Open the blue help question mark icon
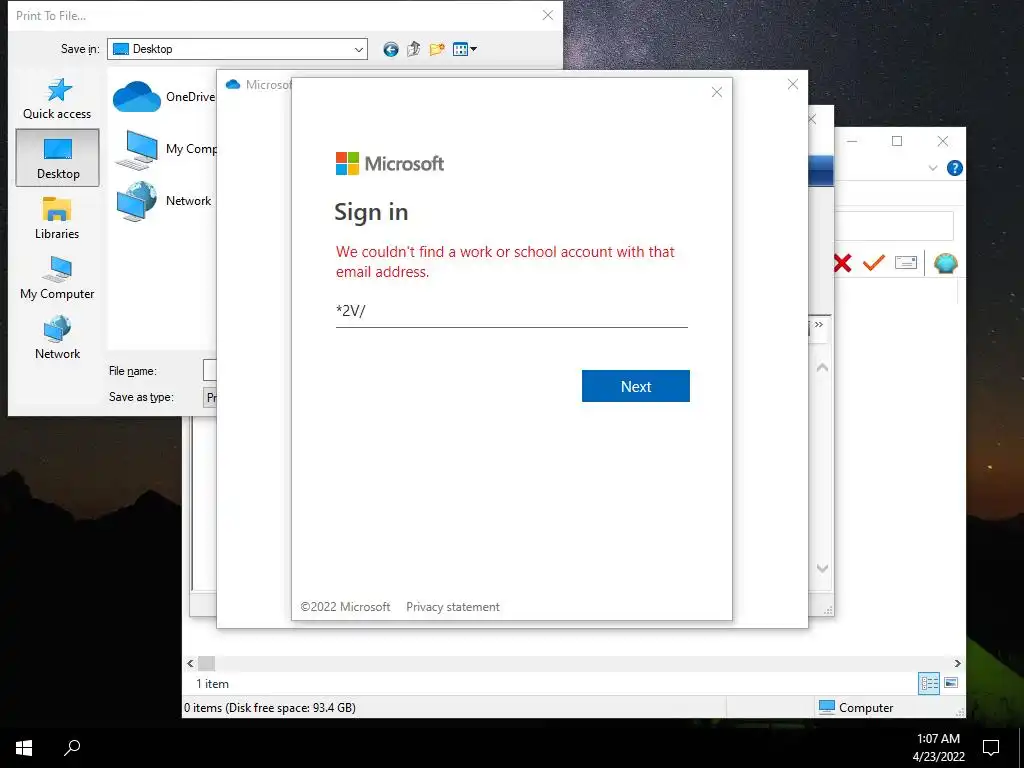This screenshot has height=768, width=1024. 954,168
